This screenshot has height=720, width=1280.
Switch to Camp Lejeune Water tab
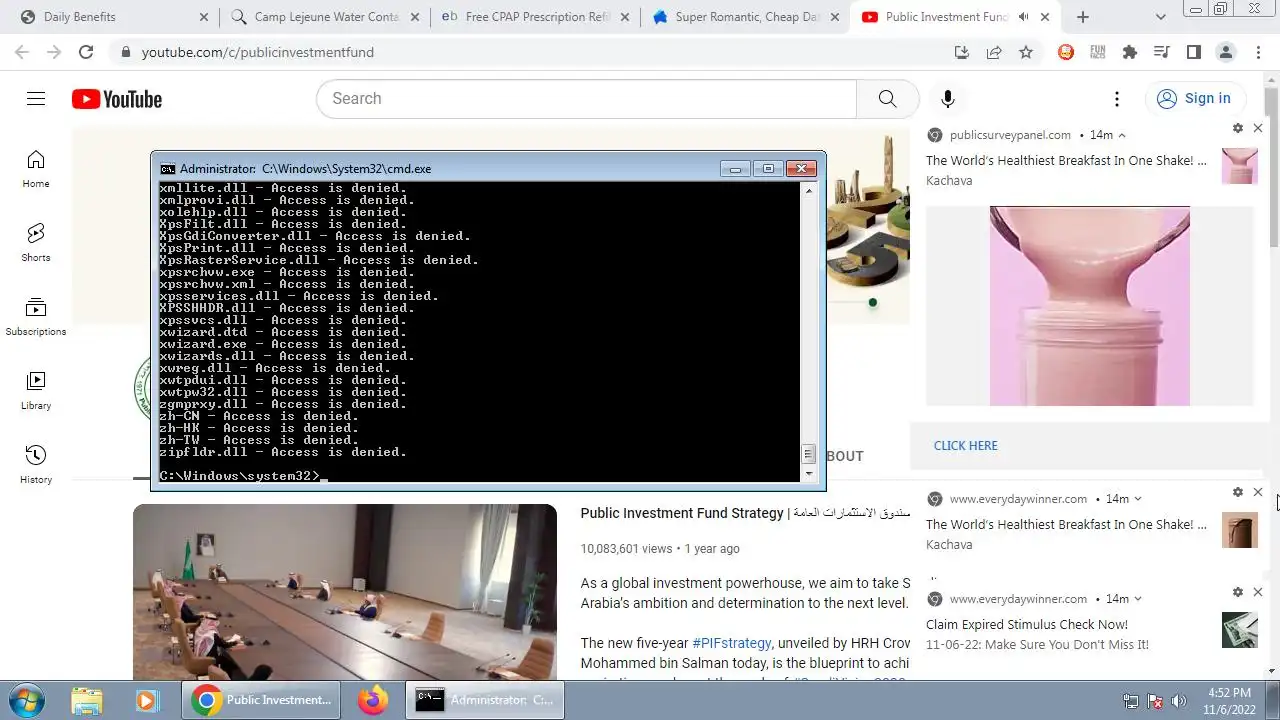325,17
